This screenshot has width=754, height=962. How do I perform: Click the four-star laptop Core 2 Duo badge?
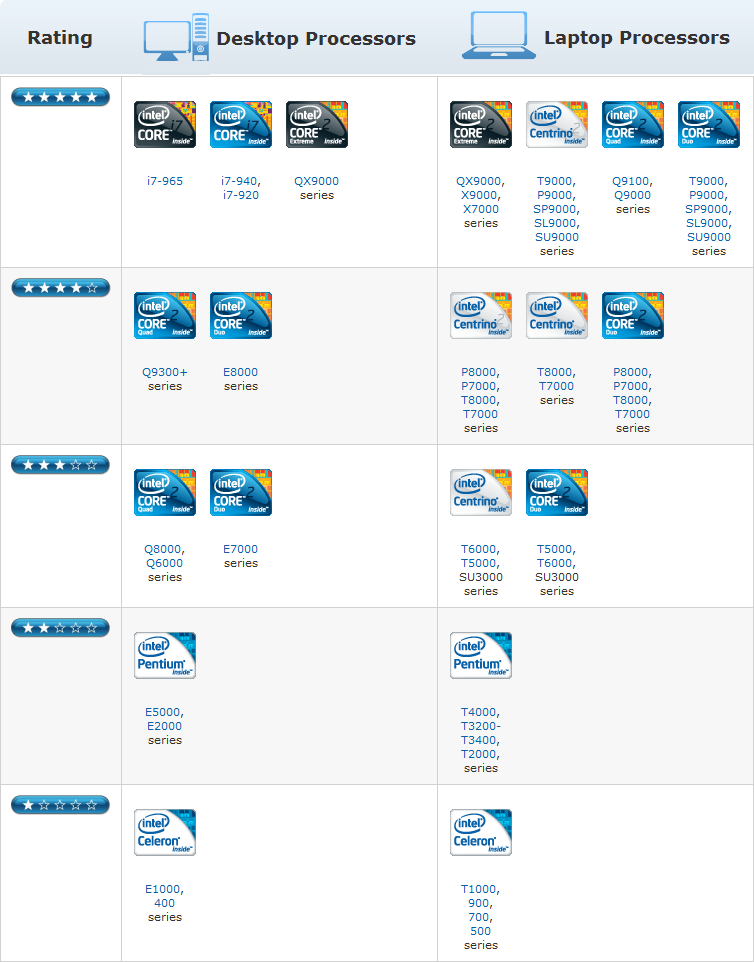coord(633,315)
